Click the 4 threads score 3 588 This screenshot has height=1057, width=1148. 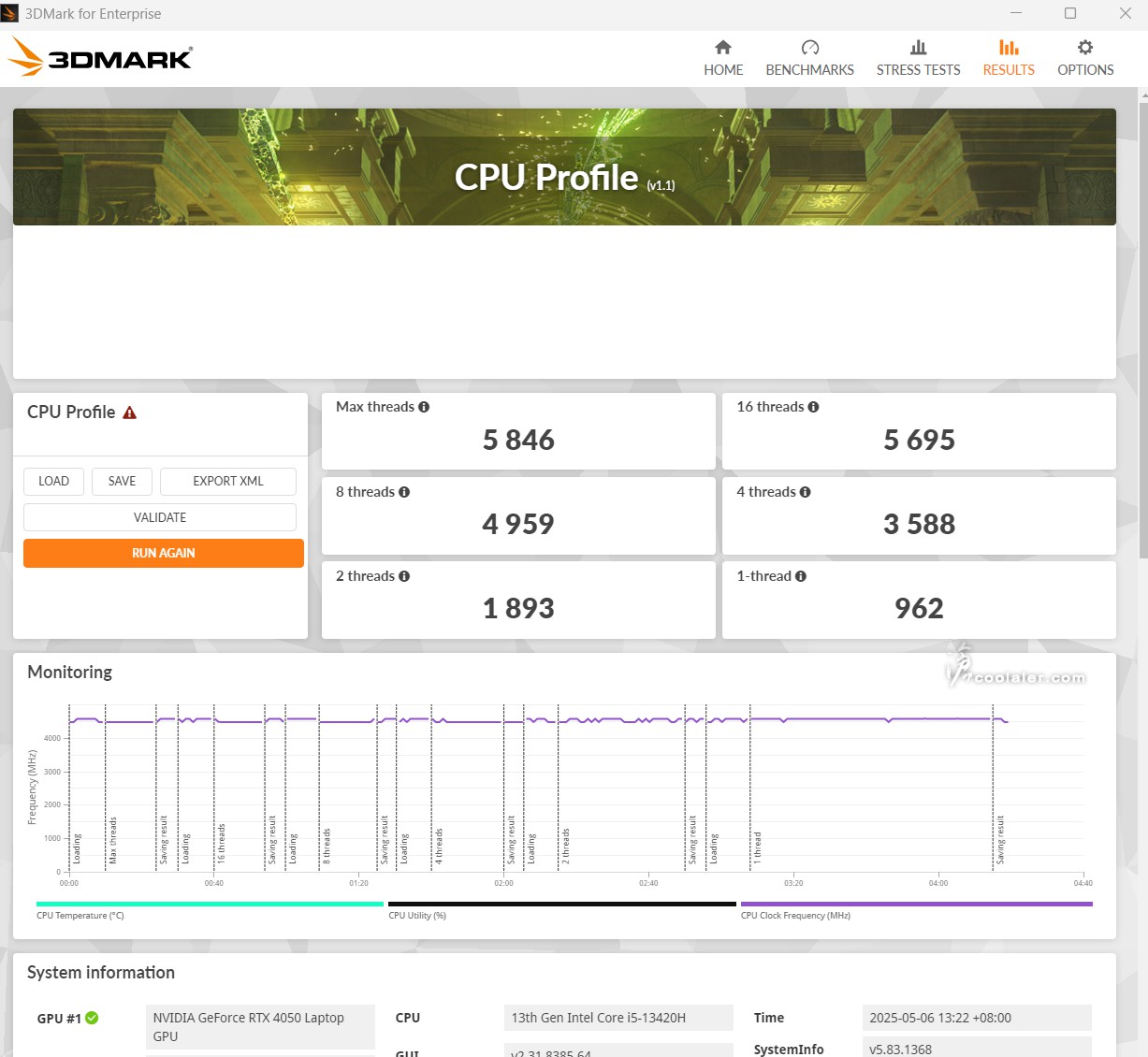tap(919, 524)
